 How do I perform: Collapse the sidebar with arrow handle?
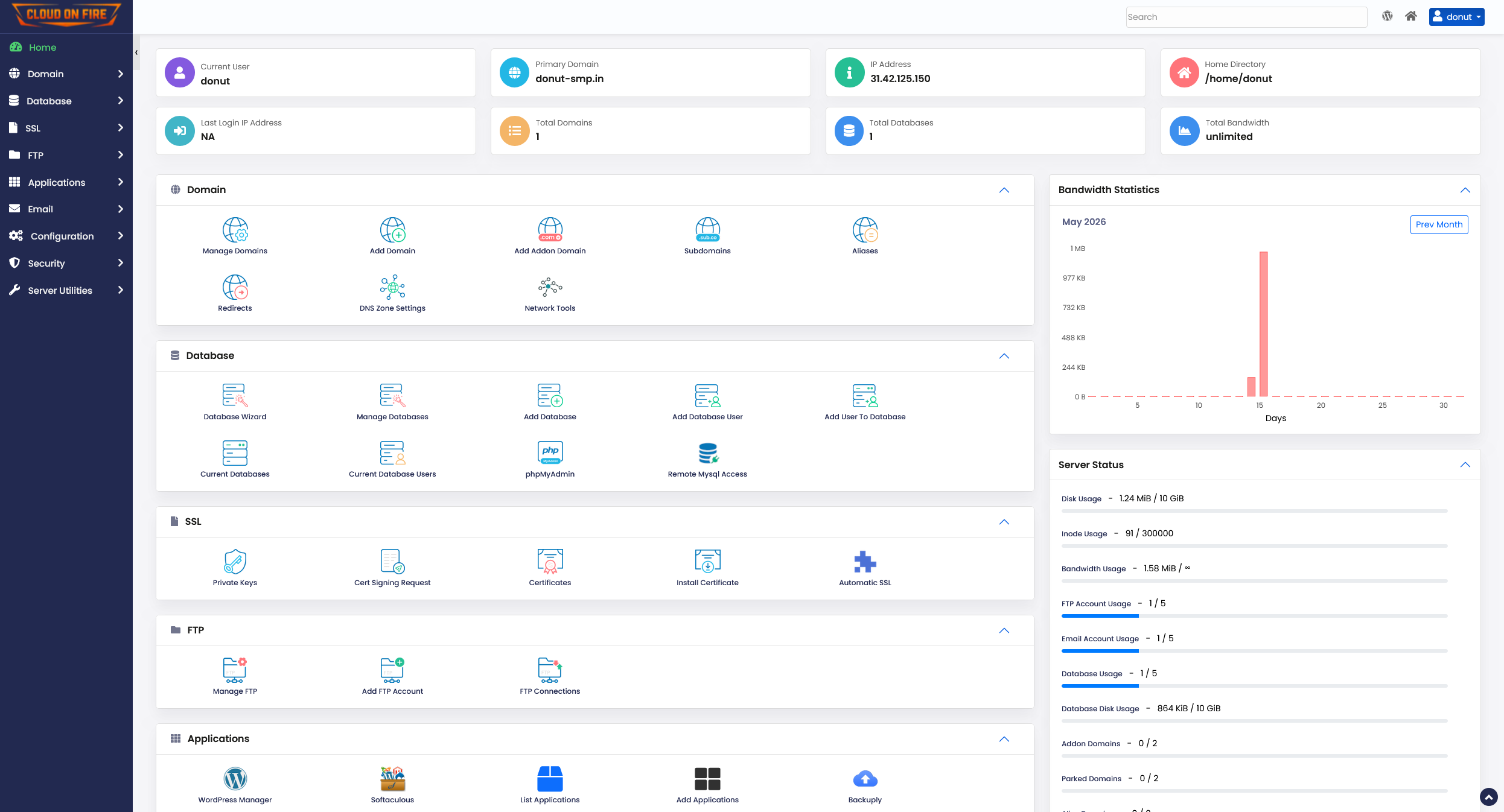[x=136, y=52]
